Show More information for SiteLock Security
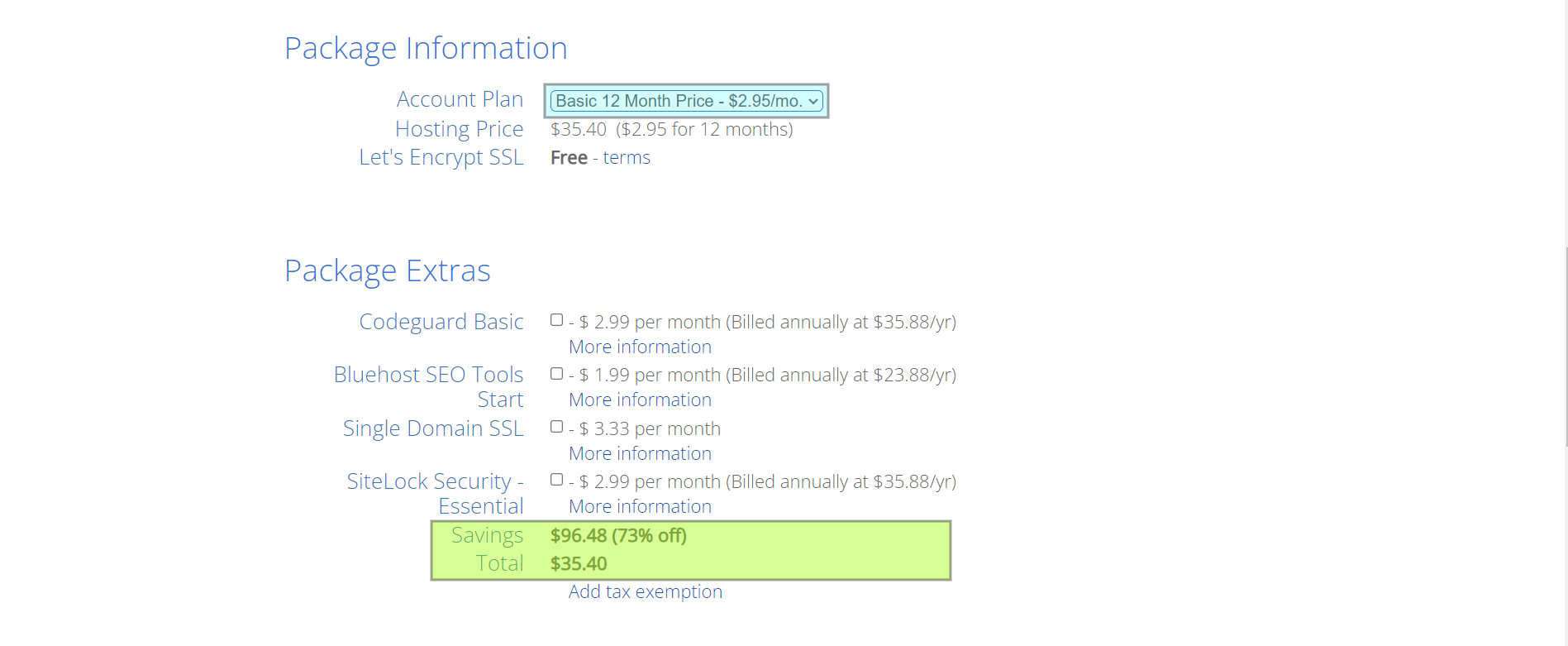This screenshot has height=646, width=1568. pyautogui.click(x=640, y=506)
